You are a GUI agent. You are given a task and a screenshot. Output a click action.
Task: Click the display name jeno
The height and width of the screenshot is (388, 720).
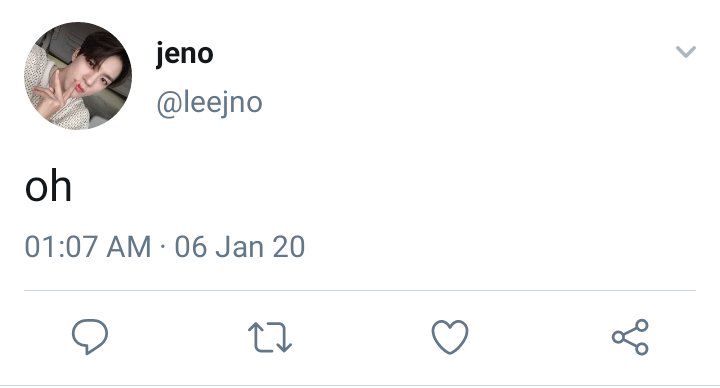[185, 54]
